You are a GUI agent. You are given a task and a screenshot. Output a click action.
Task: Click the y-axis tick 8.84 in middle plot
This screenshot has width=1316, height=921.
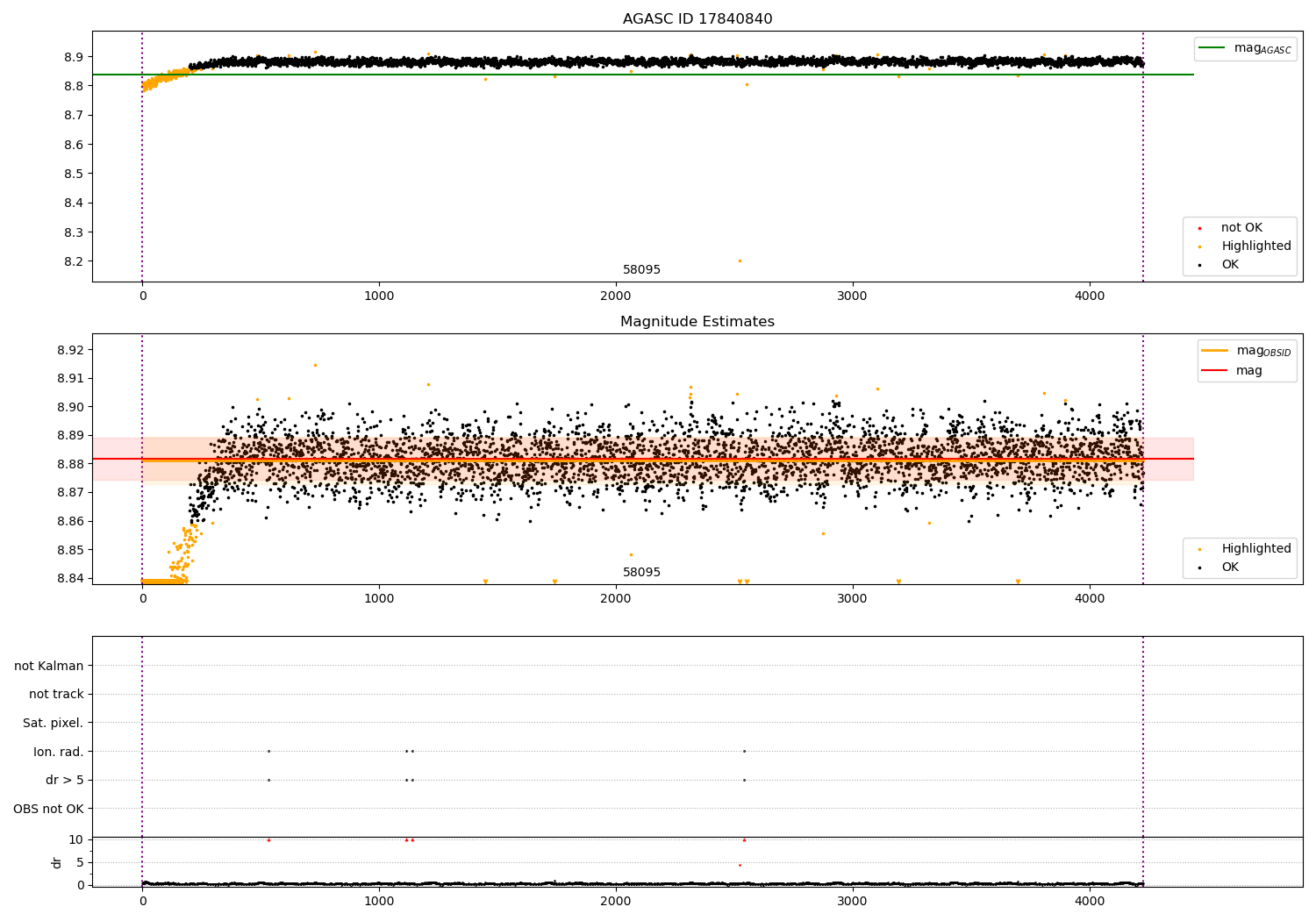click(70, 579)
